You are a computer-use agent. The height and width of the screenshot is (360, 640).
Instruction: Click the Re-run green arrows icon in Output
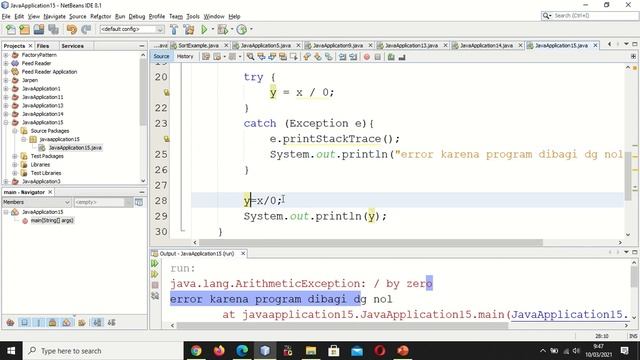[155, 264]
